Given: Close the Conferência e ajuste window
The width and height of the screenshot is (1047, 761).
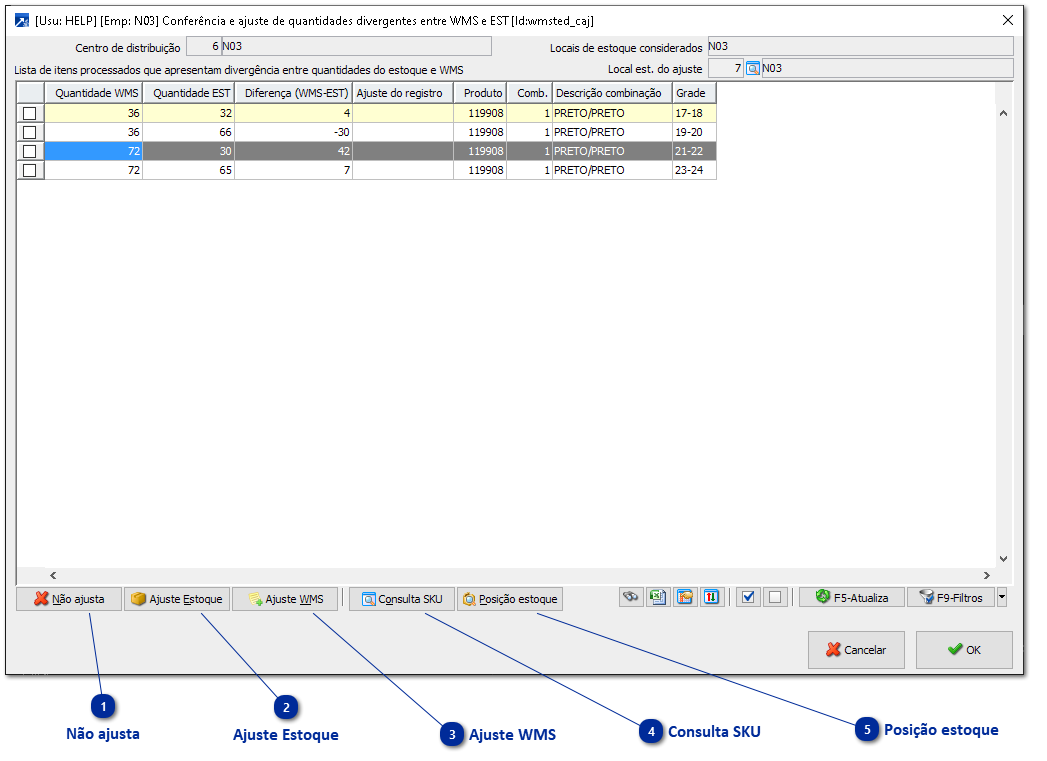Looking at the screenshot, I should pyautogui.click(x=1008, y=20).
